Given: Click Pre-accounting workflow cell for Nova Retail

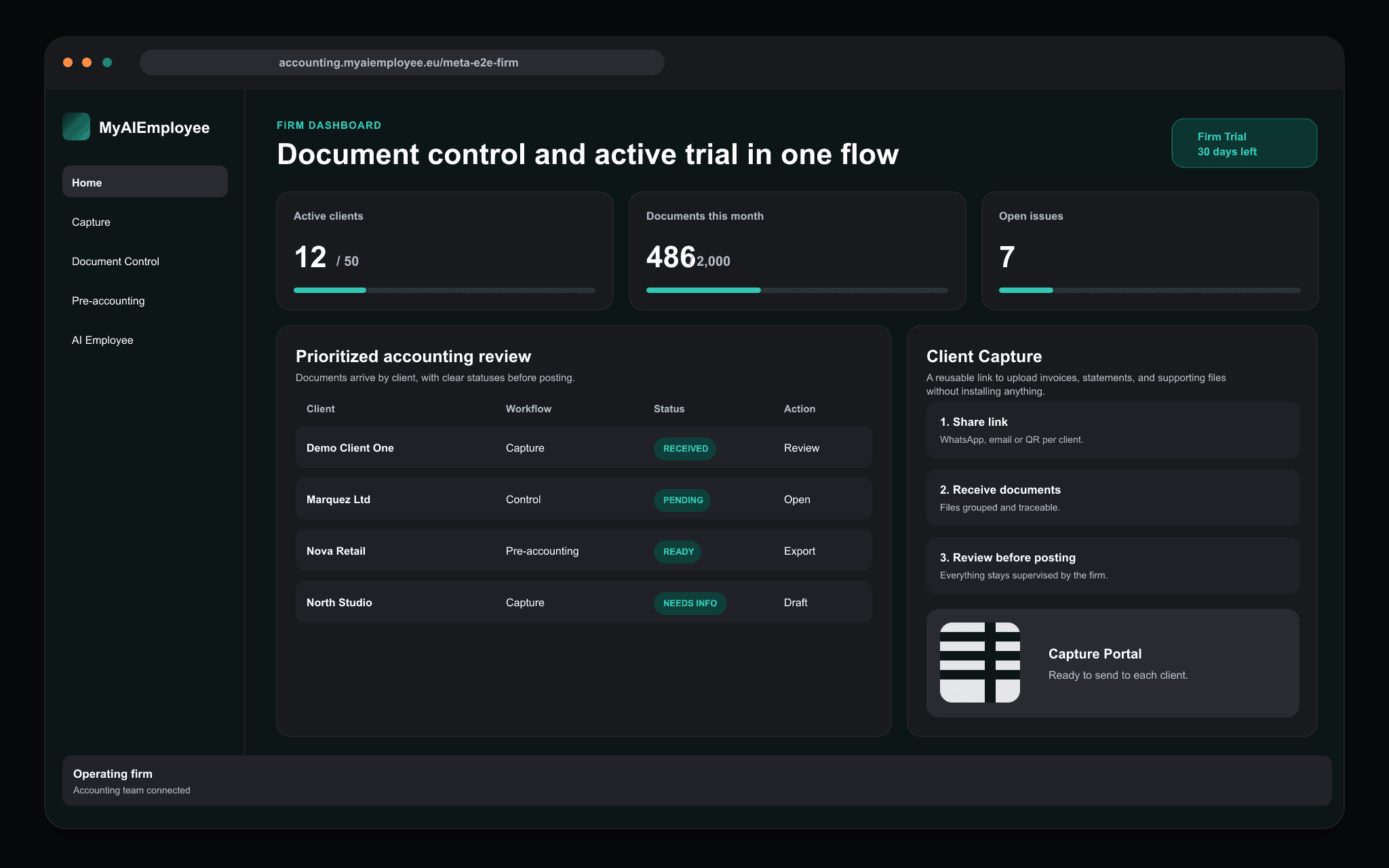Looking at the screenshot, I should [542, 551].
